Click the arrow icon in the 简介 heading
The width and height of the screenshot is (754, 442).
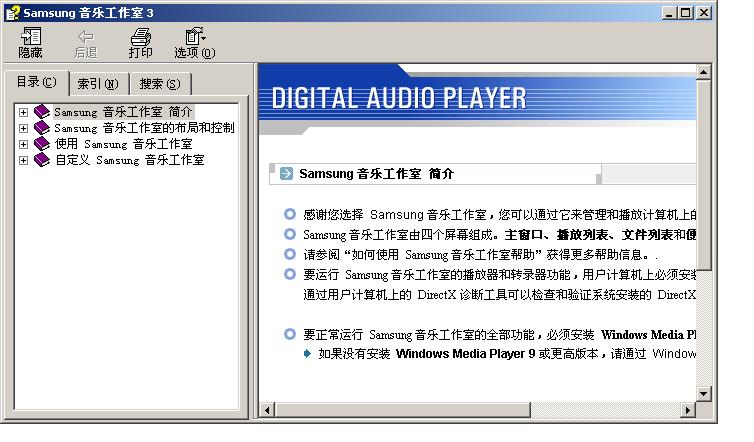[x=286, y=174]
